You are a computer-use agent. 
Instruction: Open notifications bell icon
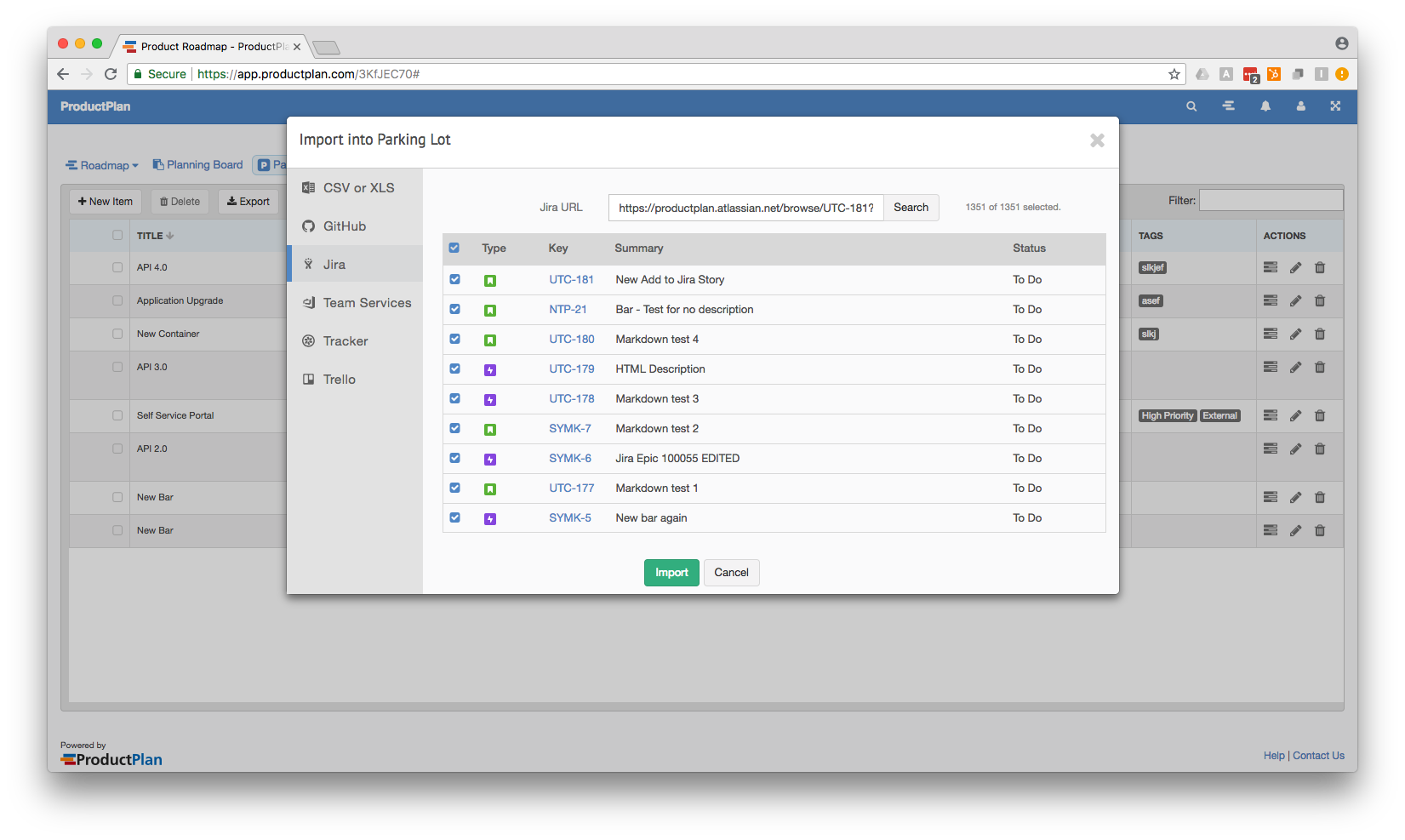1265,106
